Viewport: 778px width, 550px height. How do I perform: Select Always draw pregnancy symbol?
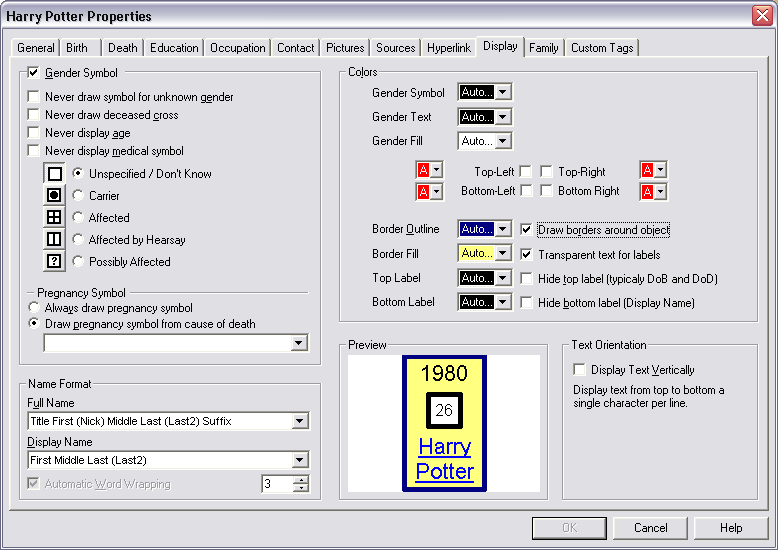click(34, 307)
